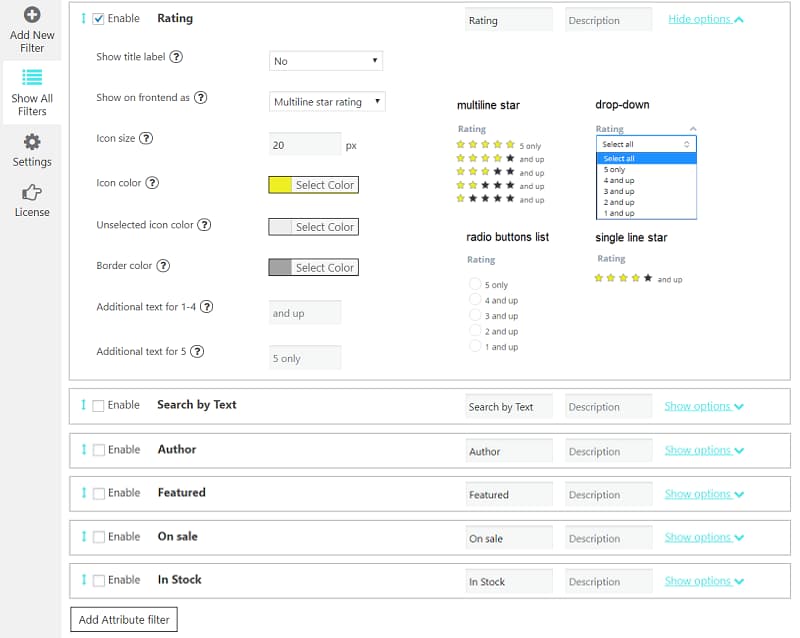800x638 pixels.
Task: Click the Icon size input field
Action: tap(305, 144)
